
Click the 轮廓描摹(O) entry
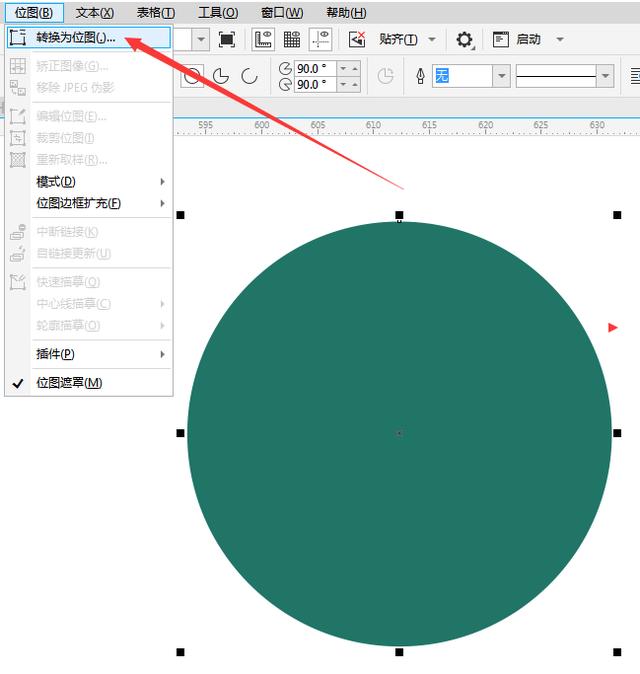89,325
